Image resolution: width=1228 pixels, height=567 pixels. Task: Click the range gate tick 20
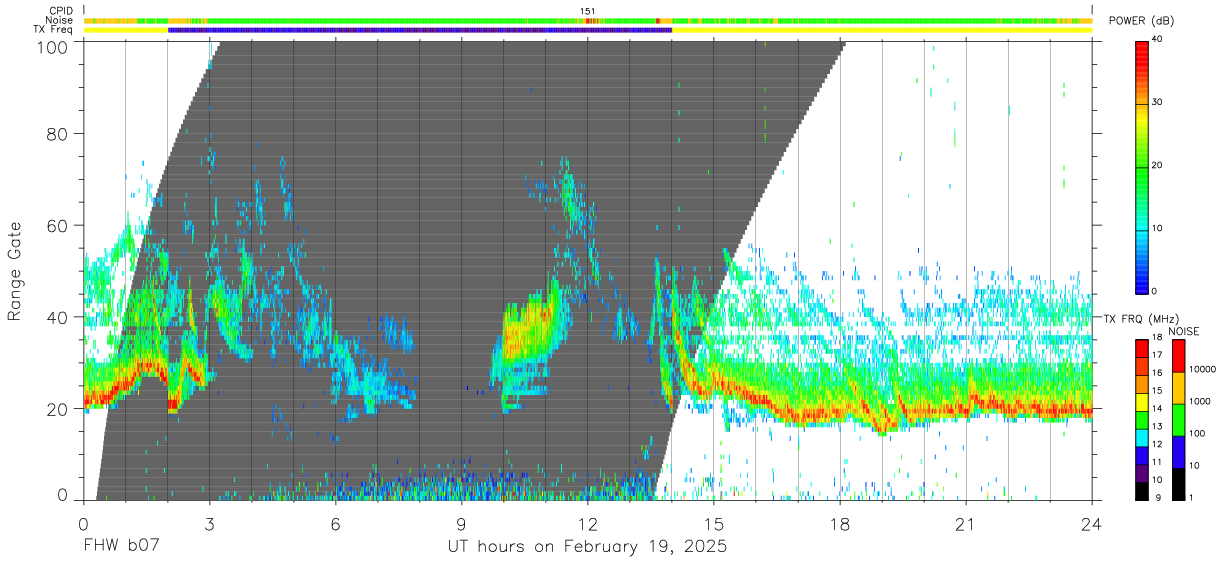point(59,408)
